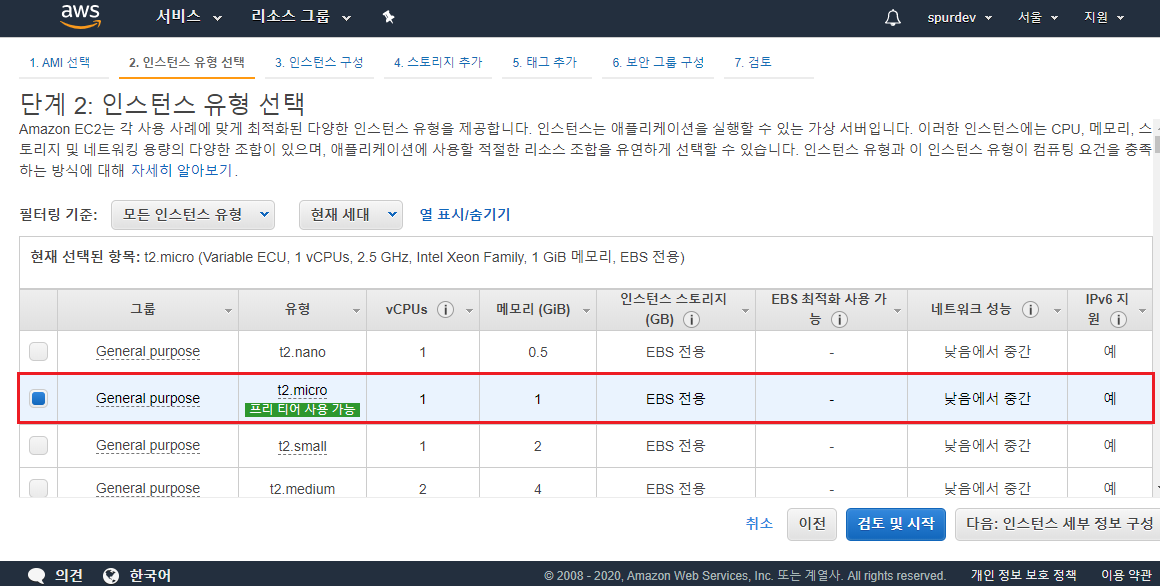Open the spurdev account menu
The image size is (1160, 586).
(x=960, y=18)
